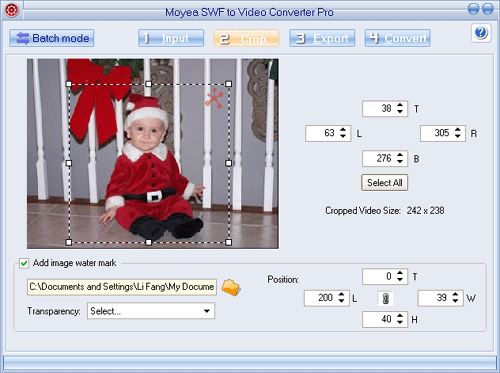Decrease watermark Top position with down arrow
The width and height of the screenshot is (500, 373).
pos(400,280)
